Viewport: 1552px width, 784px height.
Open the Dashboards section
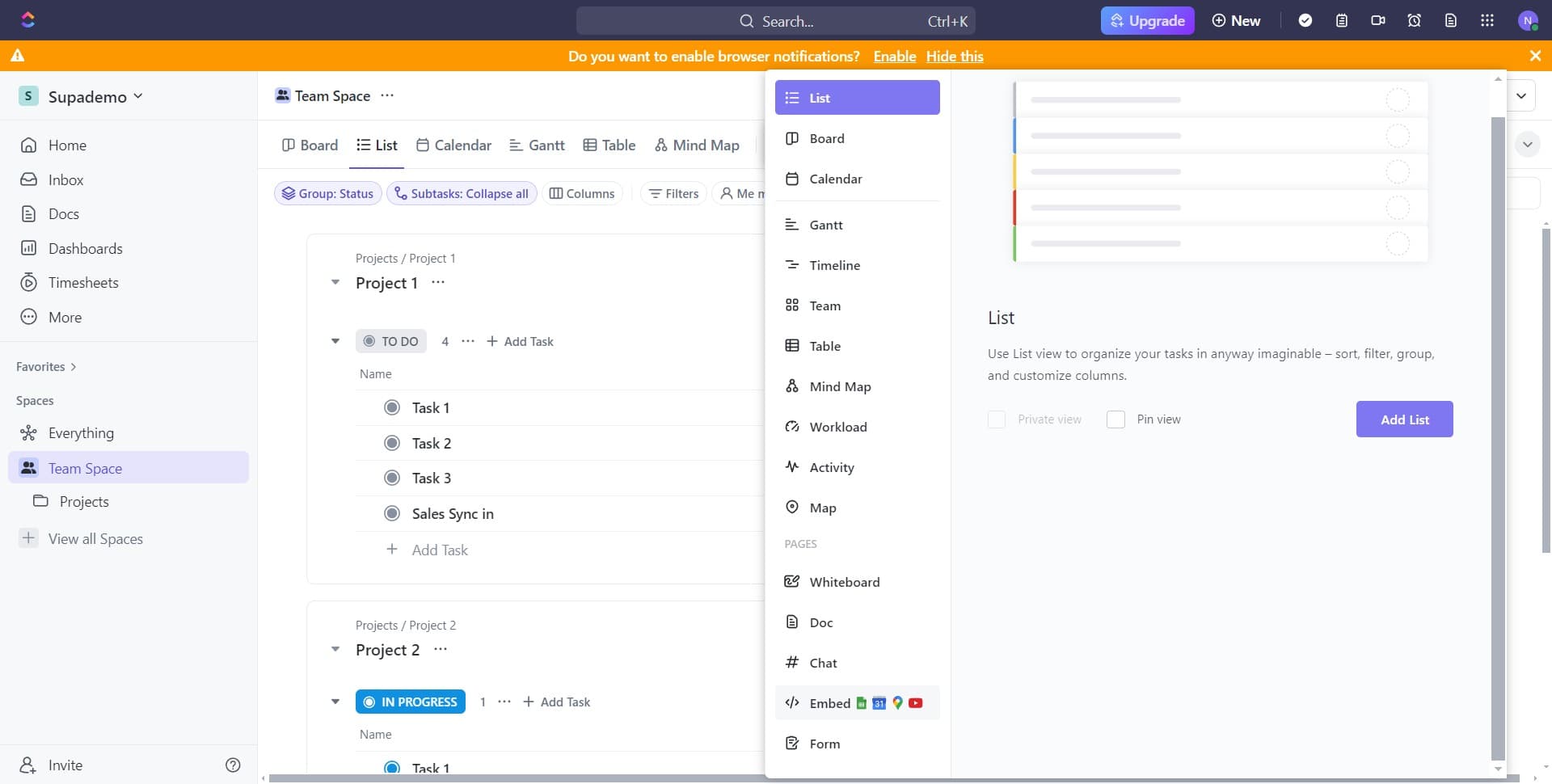pyautogui.click(x=86, y=248)
